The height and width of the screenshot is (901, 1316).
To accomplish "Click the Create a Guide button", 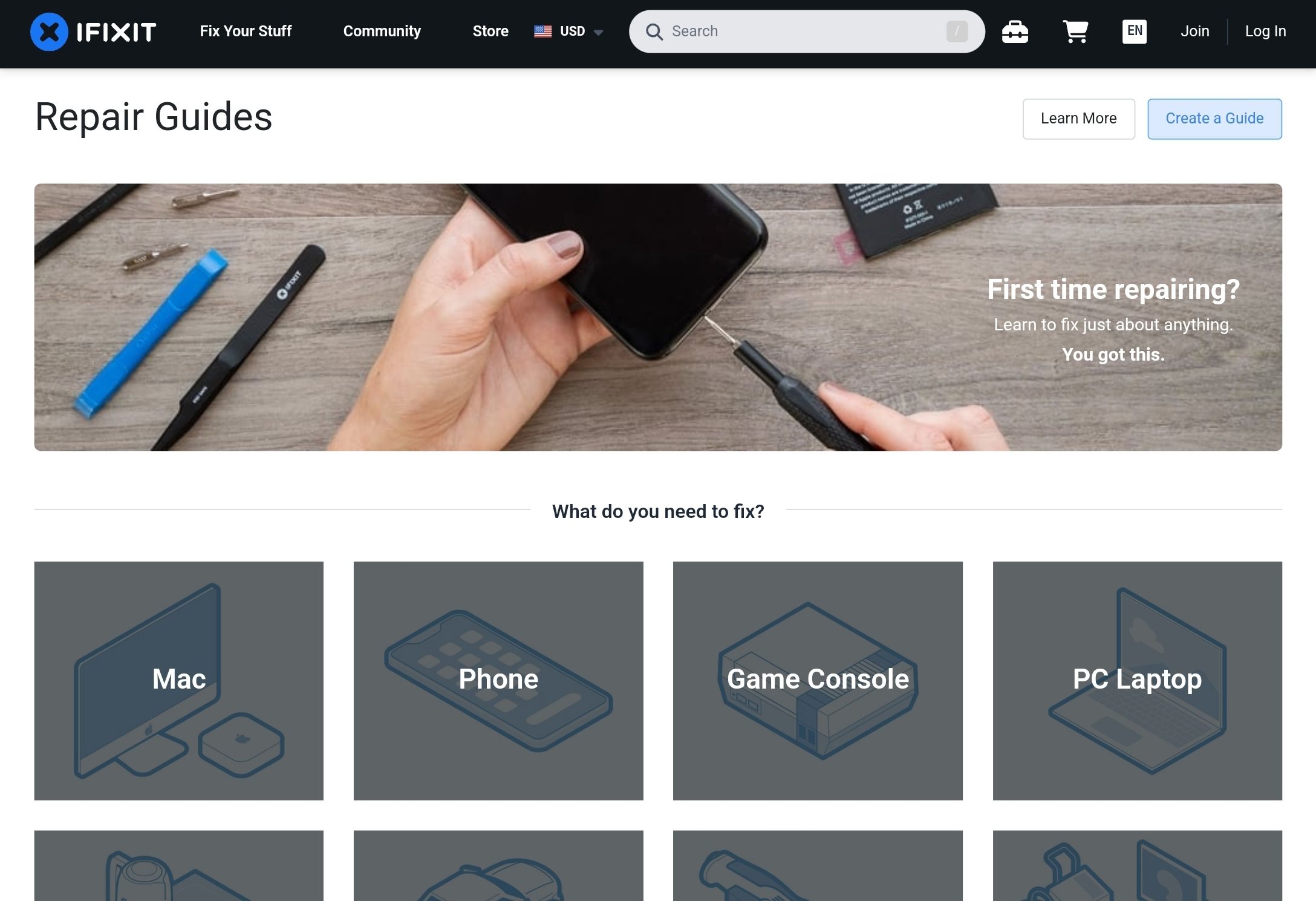I will point(1214,119).
